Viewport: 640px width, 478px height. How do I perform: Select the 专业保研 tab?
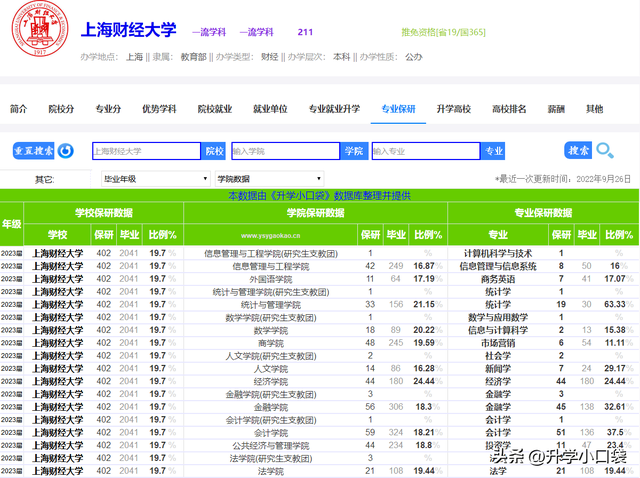[398, 109]
